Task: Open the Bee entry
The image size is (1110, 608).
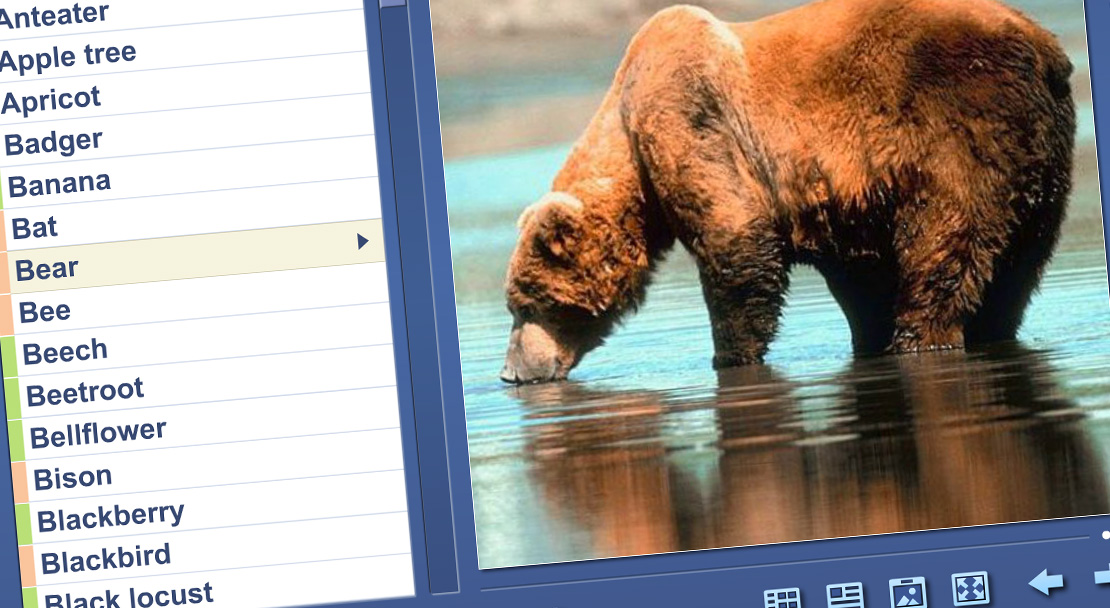Action: tap(45, 312)
